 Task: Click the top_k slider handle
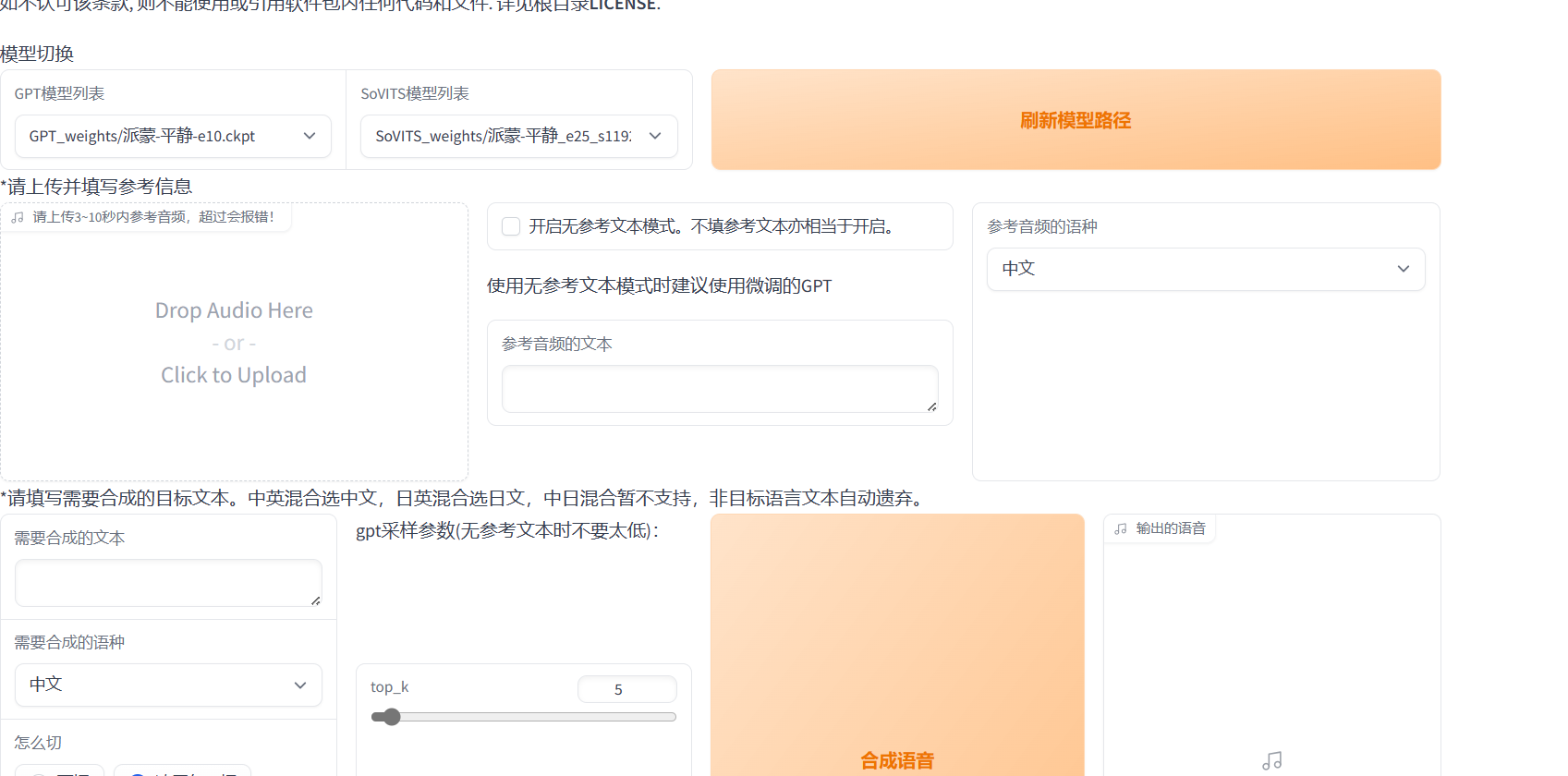[x=392, y=717]
